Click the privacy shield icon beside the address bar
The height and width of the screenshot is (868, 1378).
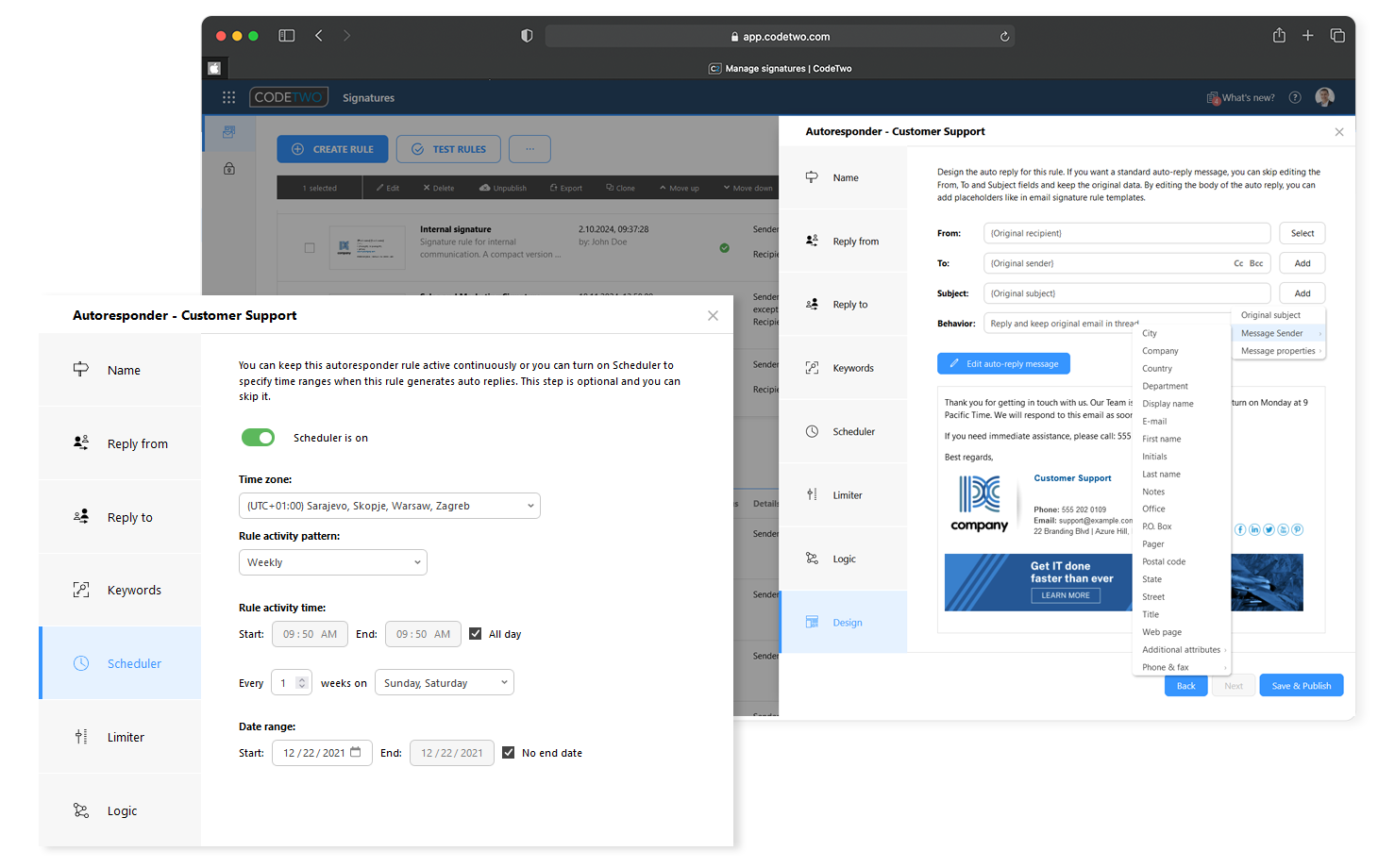point(527,36)
